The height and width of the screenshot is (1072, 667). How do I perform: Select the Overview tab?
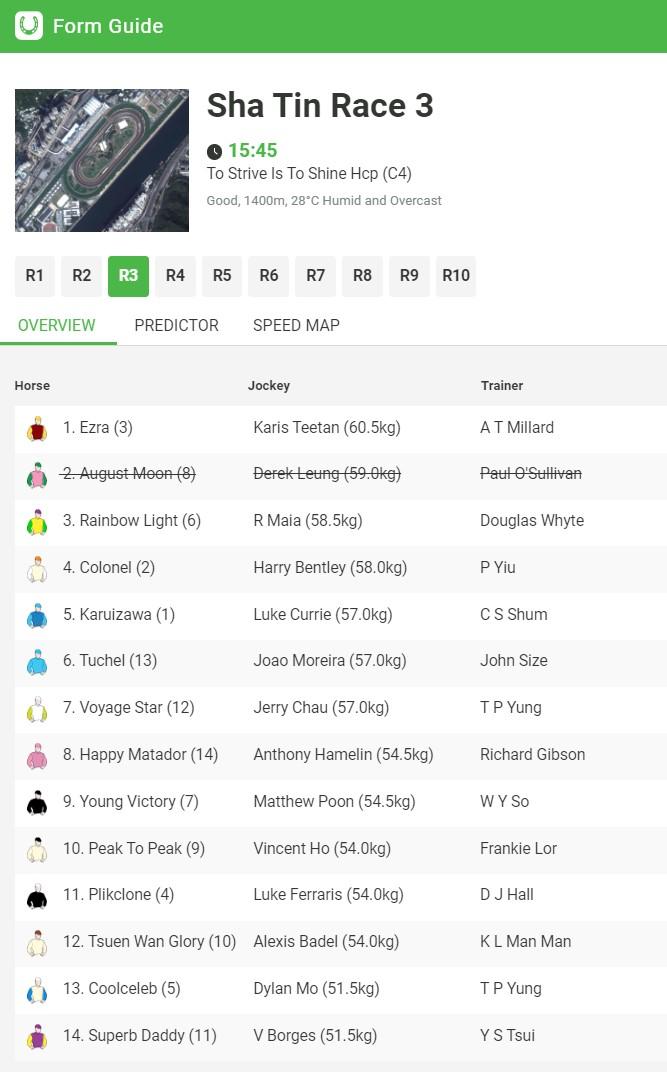coord(57,325)
